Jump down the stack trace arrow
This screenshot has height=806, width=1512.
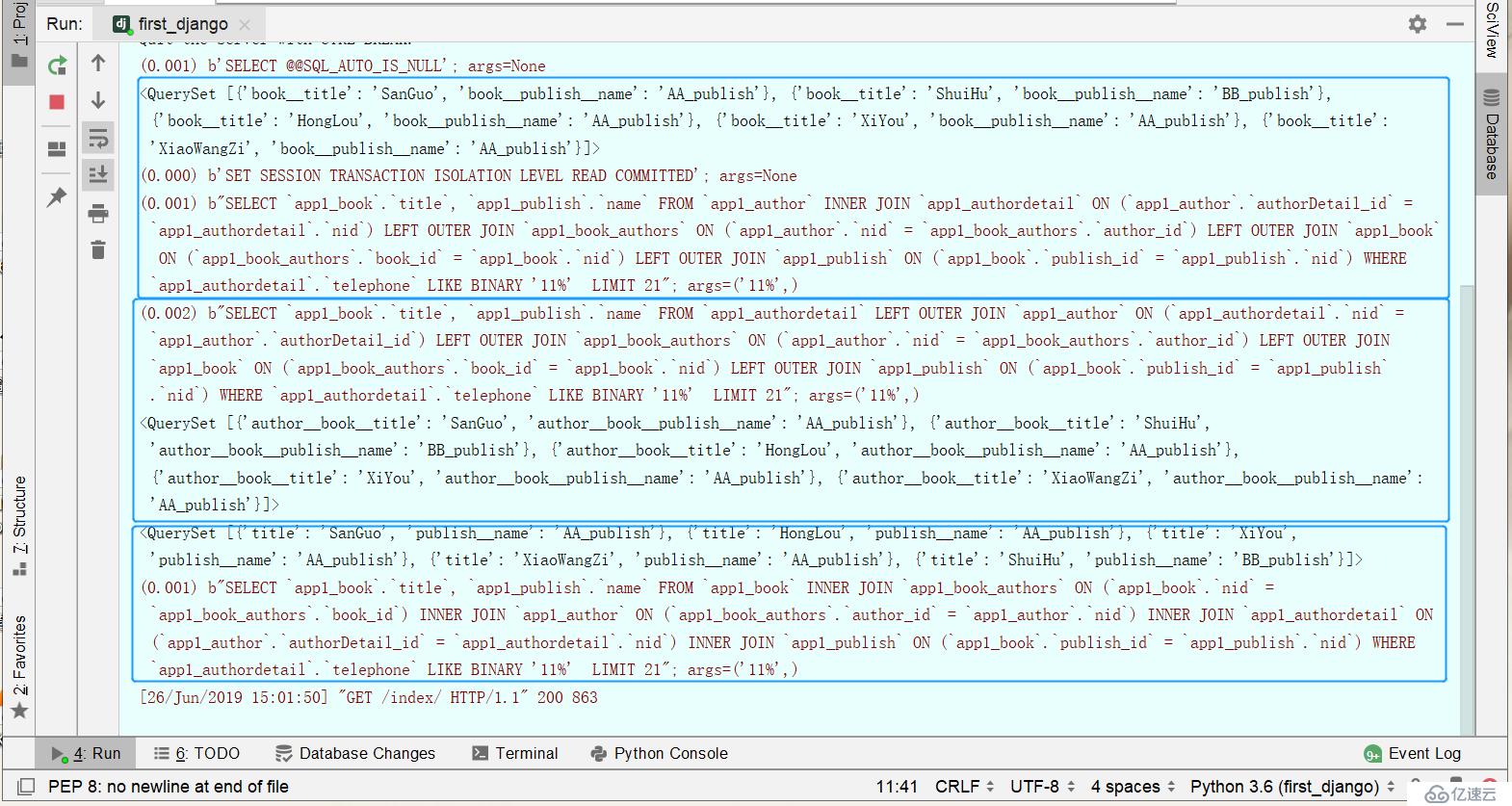tap(98, 100)
